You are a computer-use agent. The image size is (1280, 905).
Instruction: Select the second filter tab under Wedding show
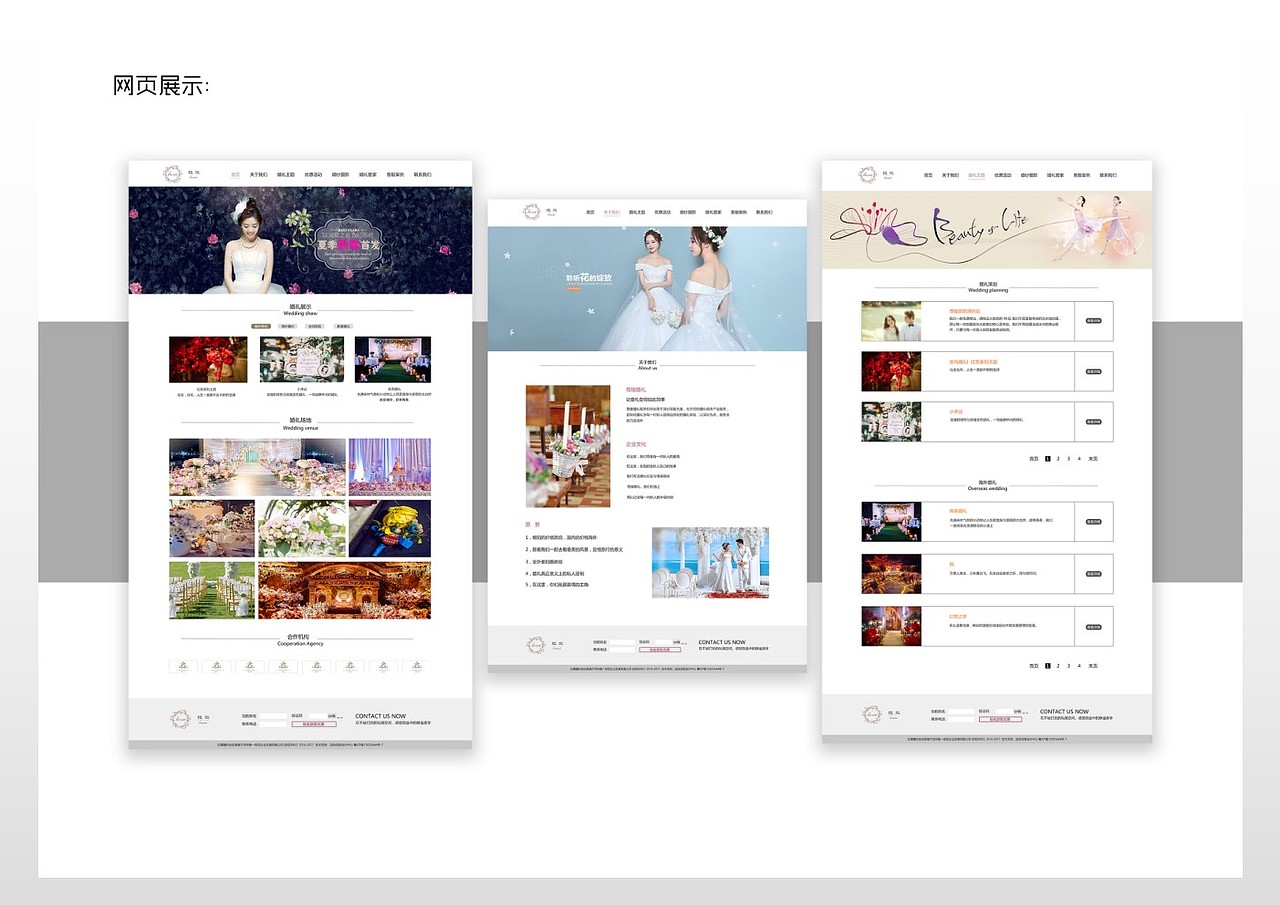click(x=288, y=326)
